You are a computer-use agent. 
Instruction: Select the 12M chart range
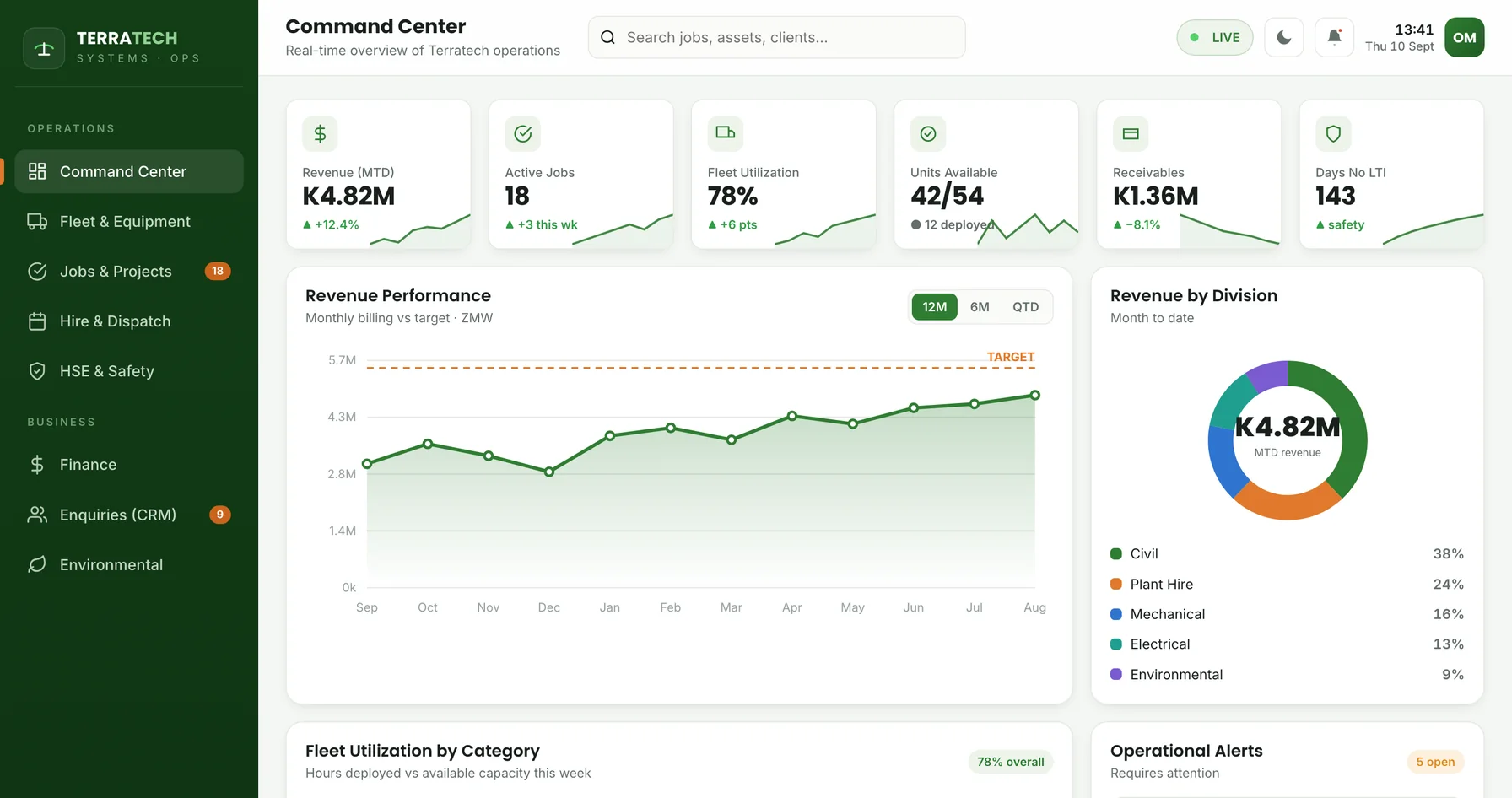coord(935,307)
